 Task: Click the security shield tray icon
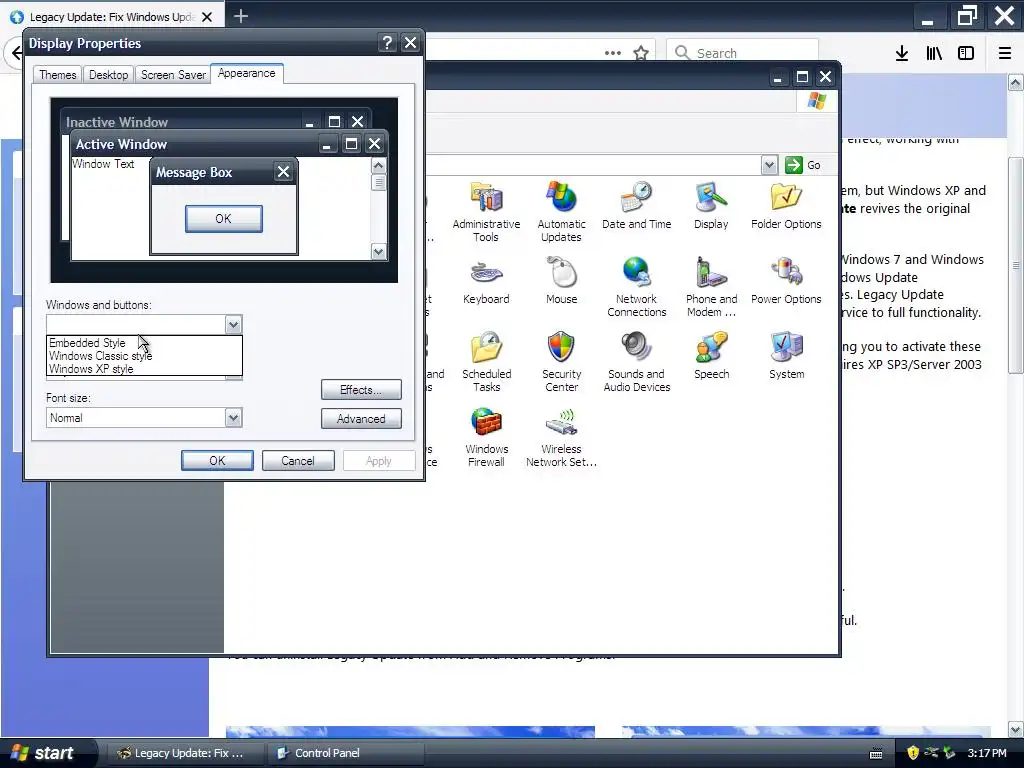[912, 753]
